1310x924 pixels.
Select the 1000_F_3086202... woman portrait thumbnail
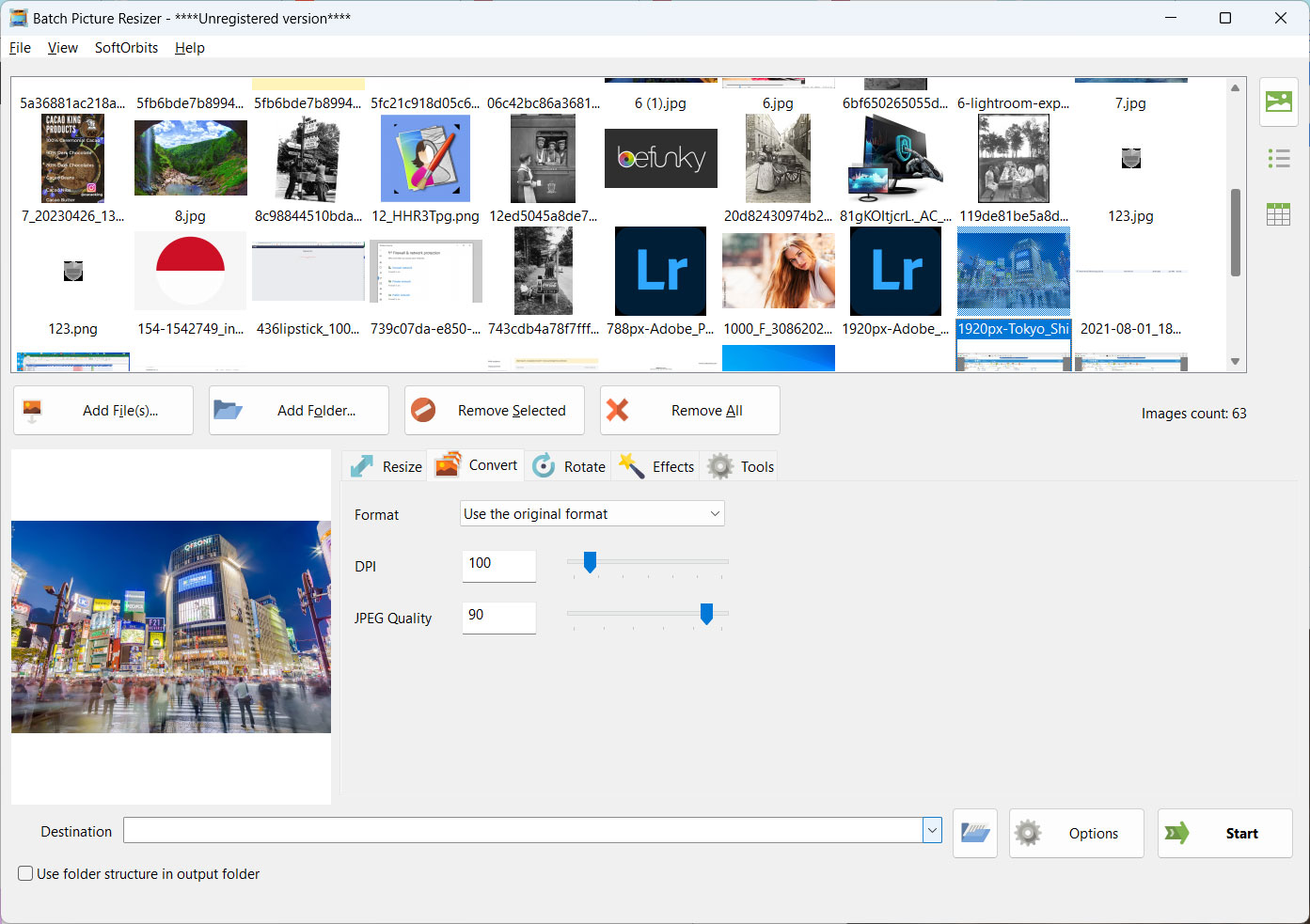tap(779, 271)
